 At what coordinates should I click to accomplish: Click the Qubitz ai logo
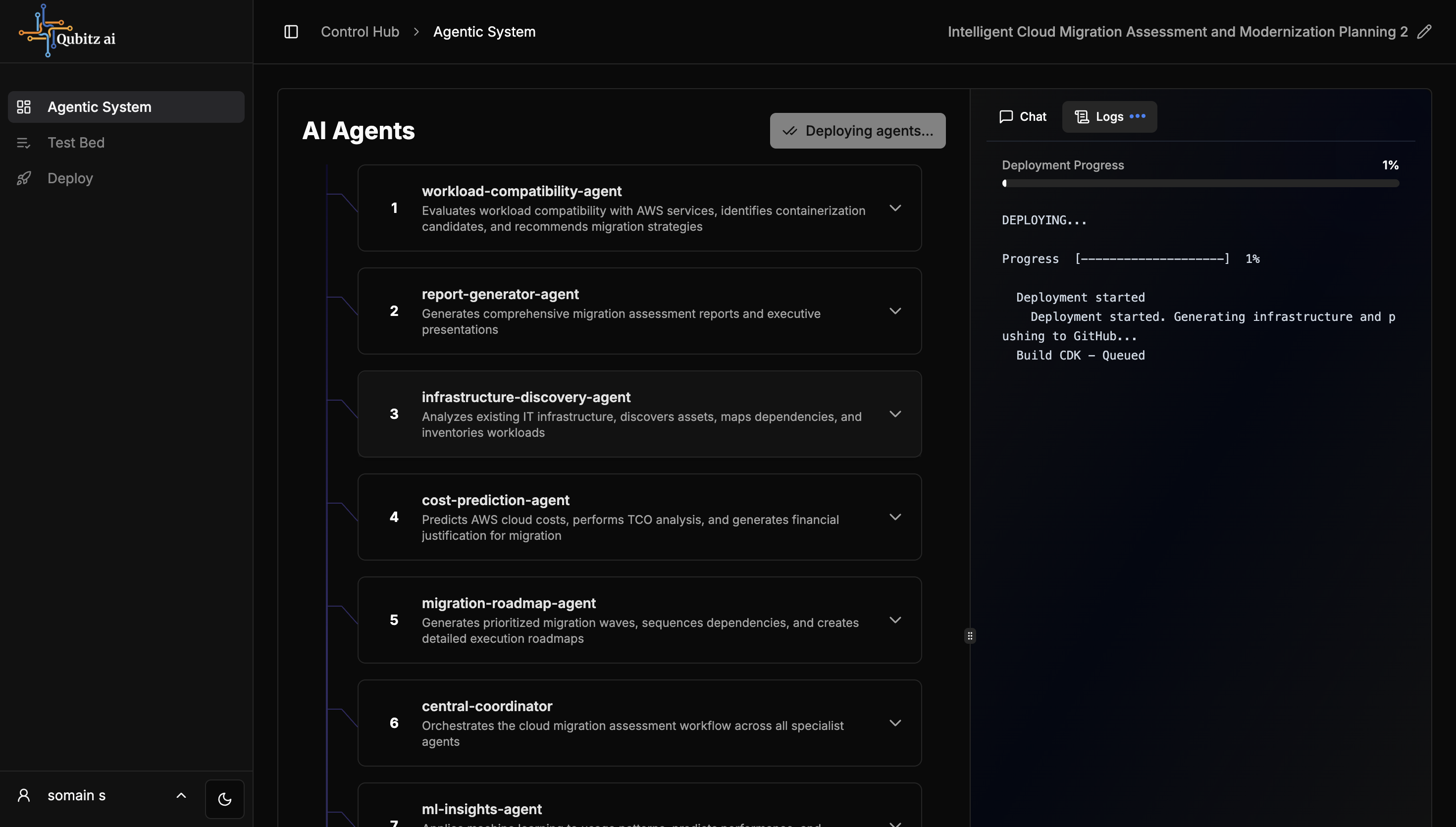pos(67,31)
